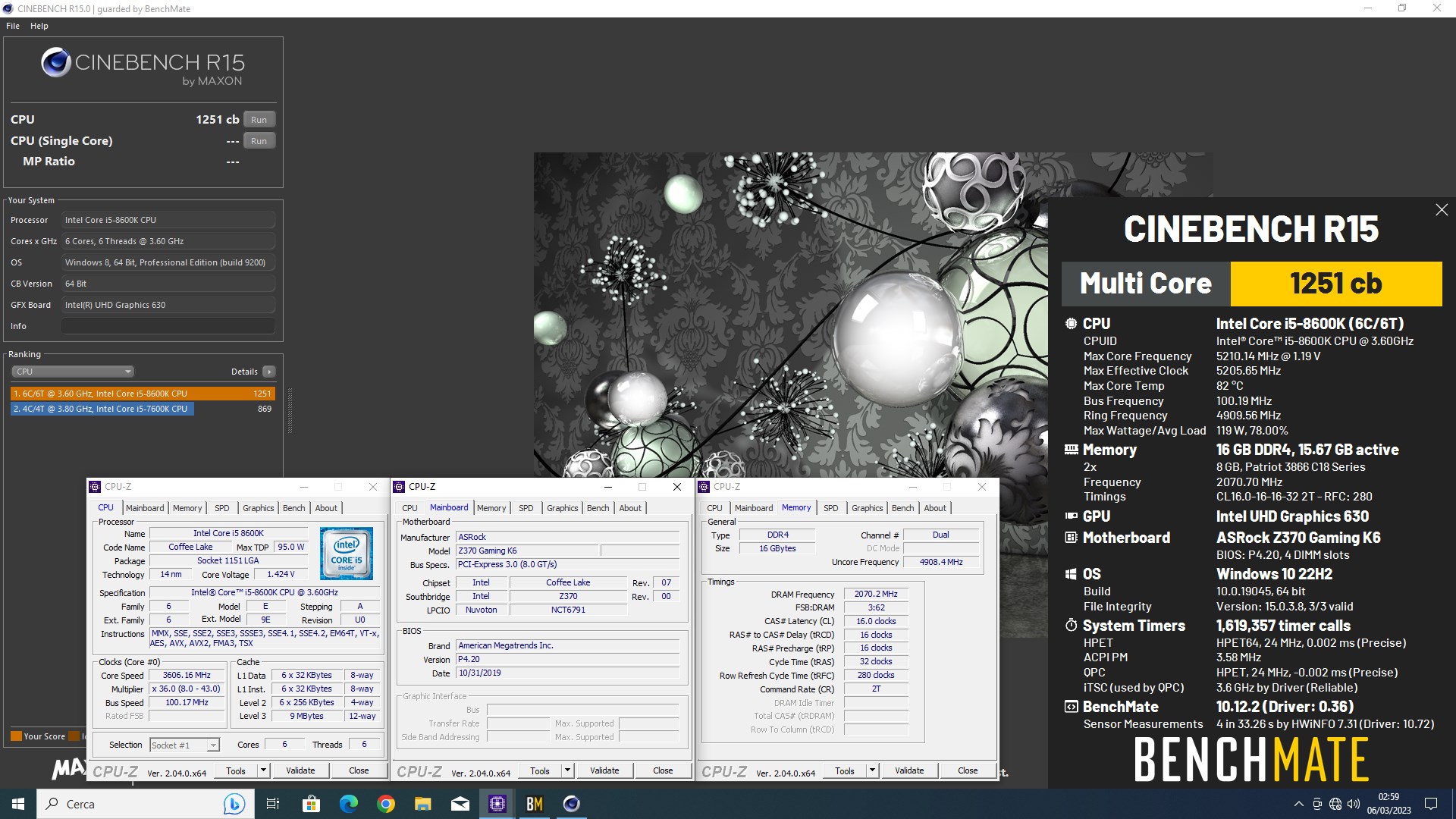Open Google Chrome from the taskbar
Screen dimensions: 1456x819
[386, 804]
